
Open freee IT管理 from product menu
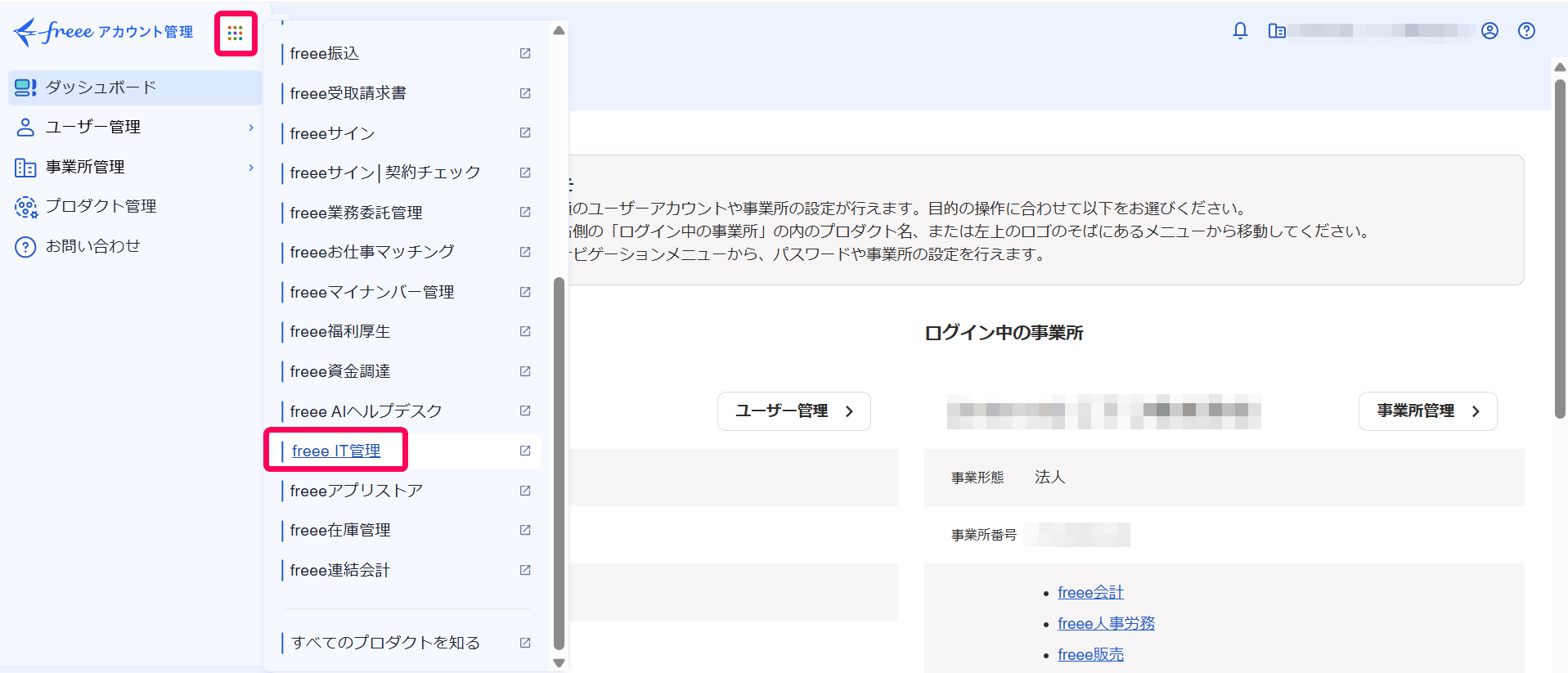pyautogui.click(x=336, y=451)
